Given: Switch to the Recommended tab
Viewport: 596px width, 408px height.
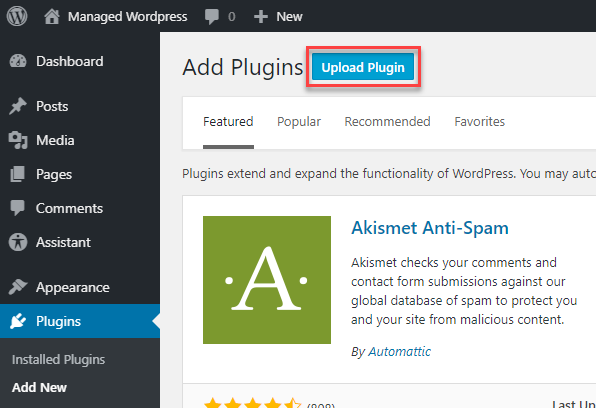Looking at the screenshot, I should (387, 122).
